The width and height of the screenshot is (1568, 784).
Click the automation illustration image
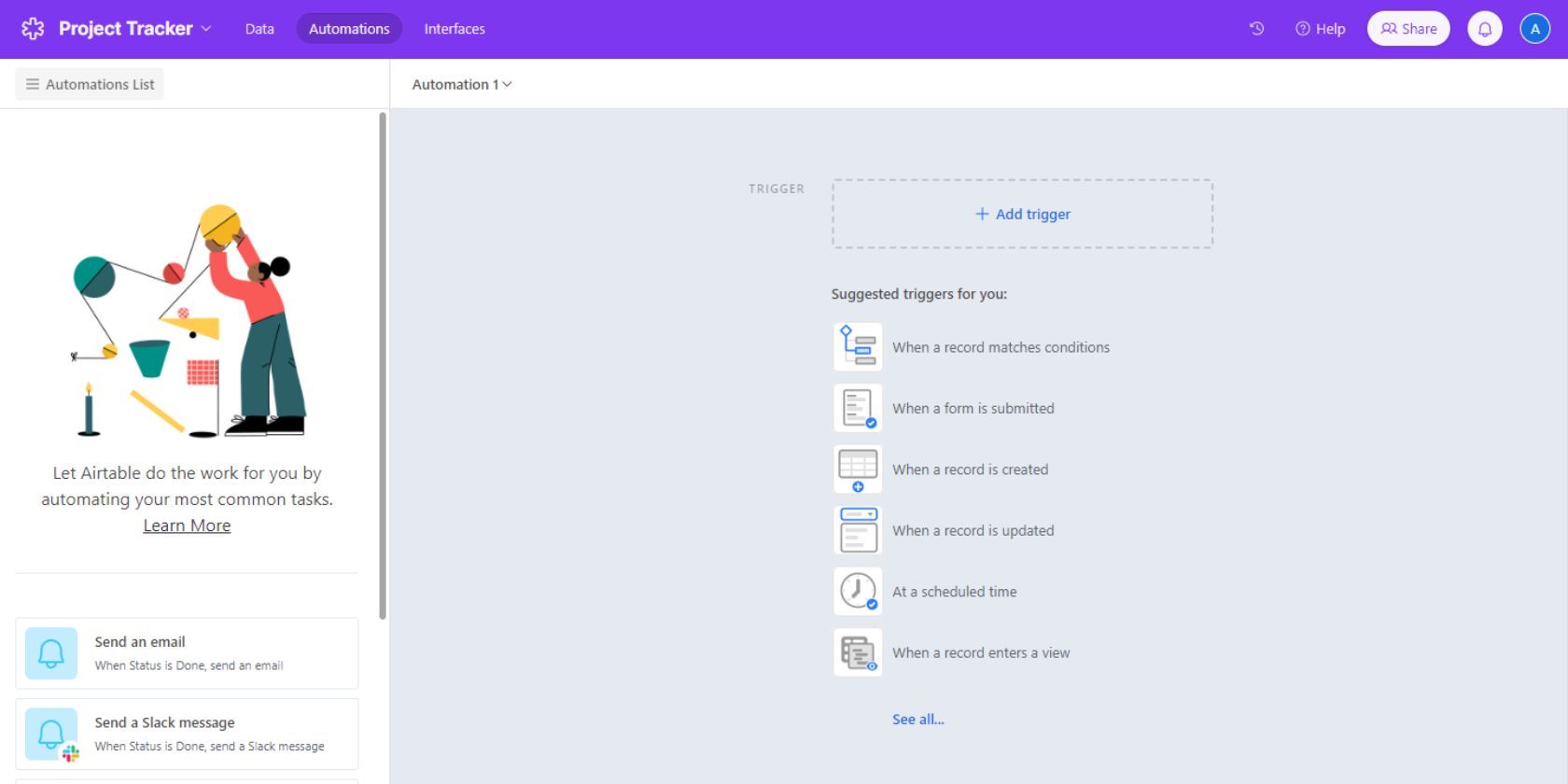[190, 321]
